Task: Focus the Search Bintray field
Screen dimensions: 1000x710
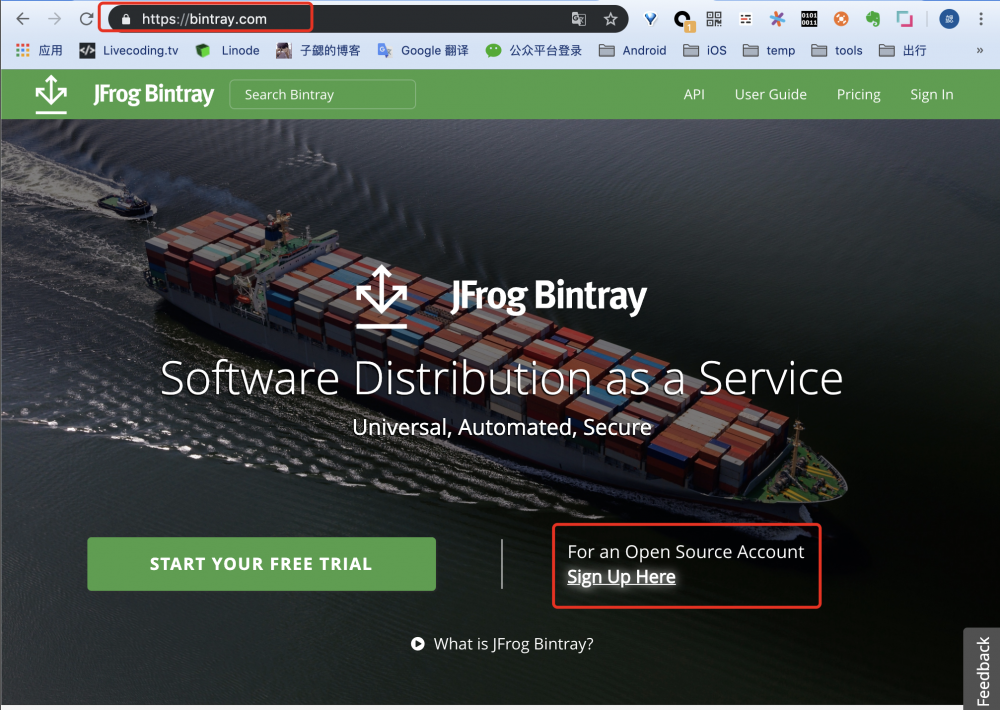Action: click(x=323, y=94)
